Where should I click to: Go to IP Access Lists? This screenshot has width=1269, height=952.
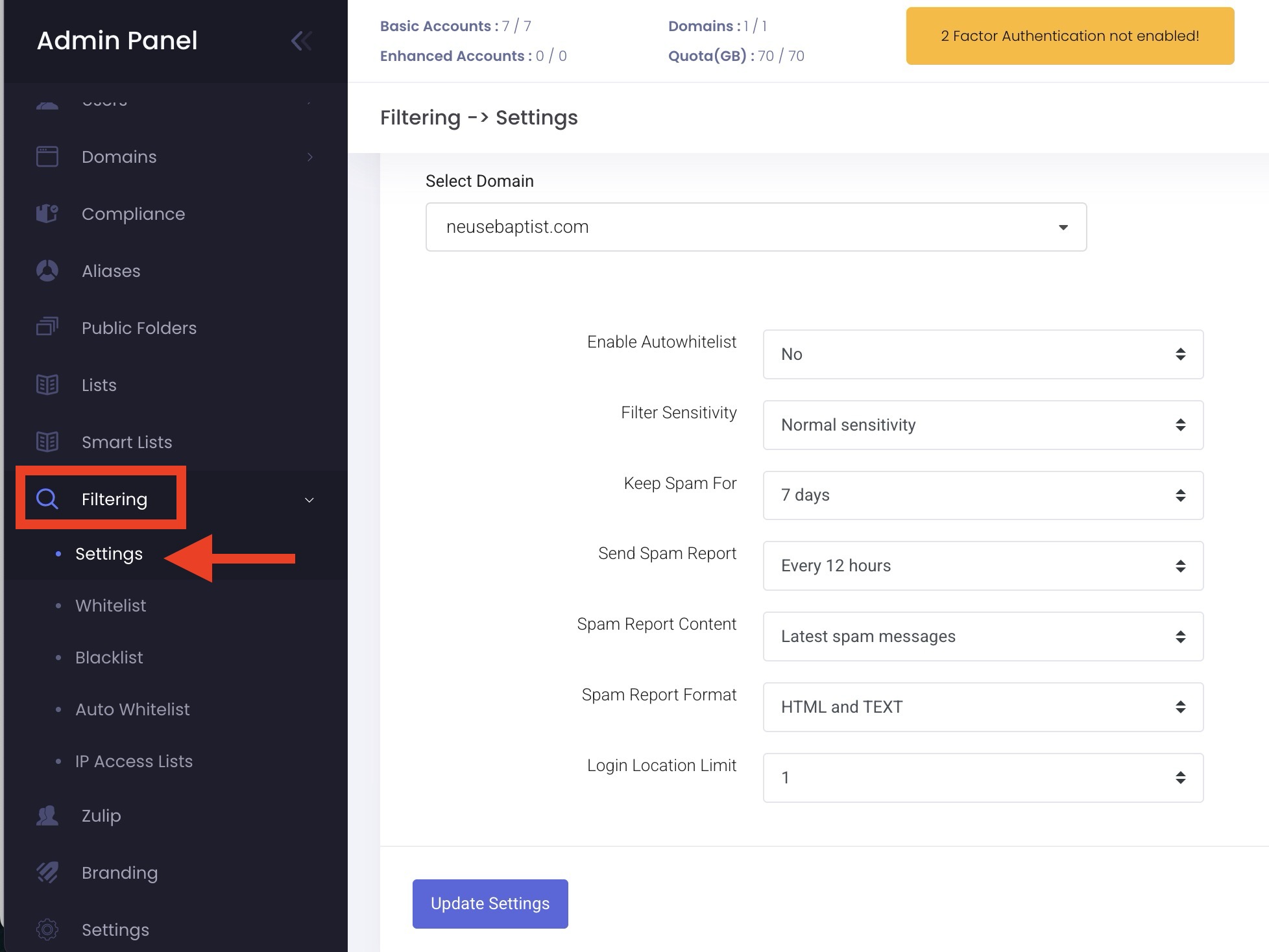click(x=134, y=761)
